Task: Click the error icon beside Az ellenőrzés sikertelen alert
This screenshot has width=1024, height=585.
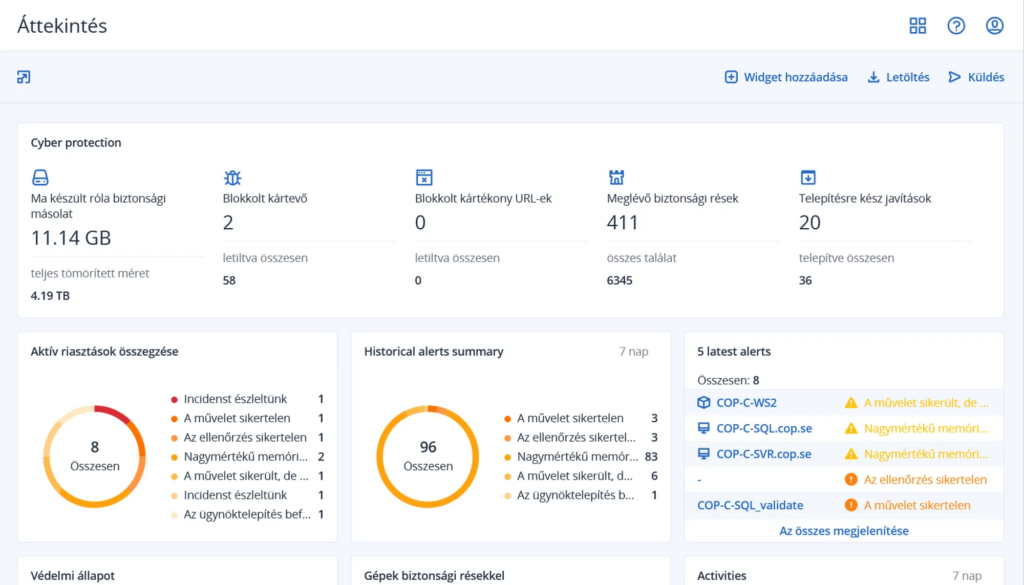Action: coord(851,479)
